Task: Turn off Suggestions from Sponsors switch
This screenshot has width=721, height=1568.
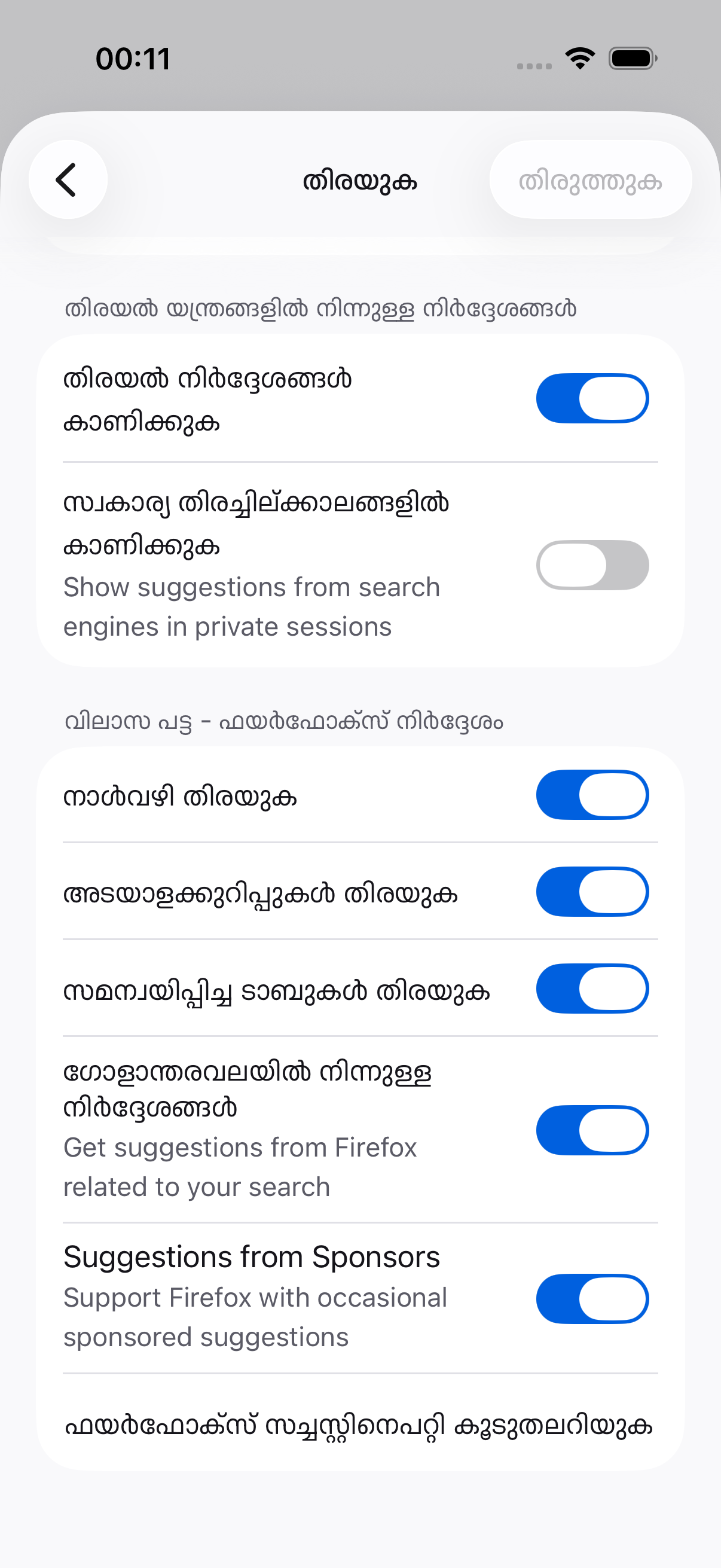Action: (x=592, y=1299)
